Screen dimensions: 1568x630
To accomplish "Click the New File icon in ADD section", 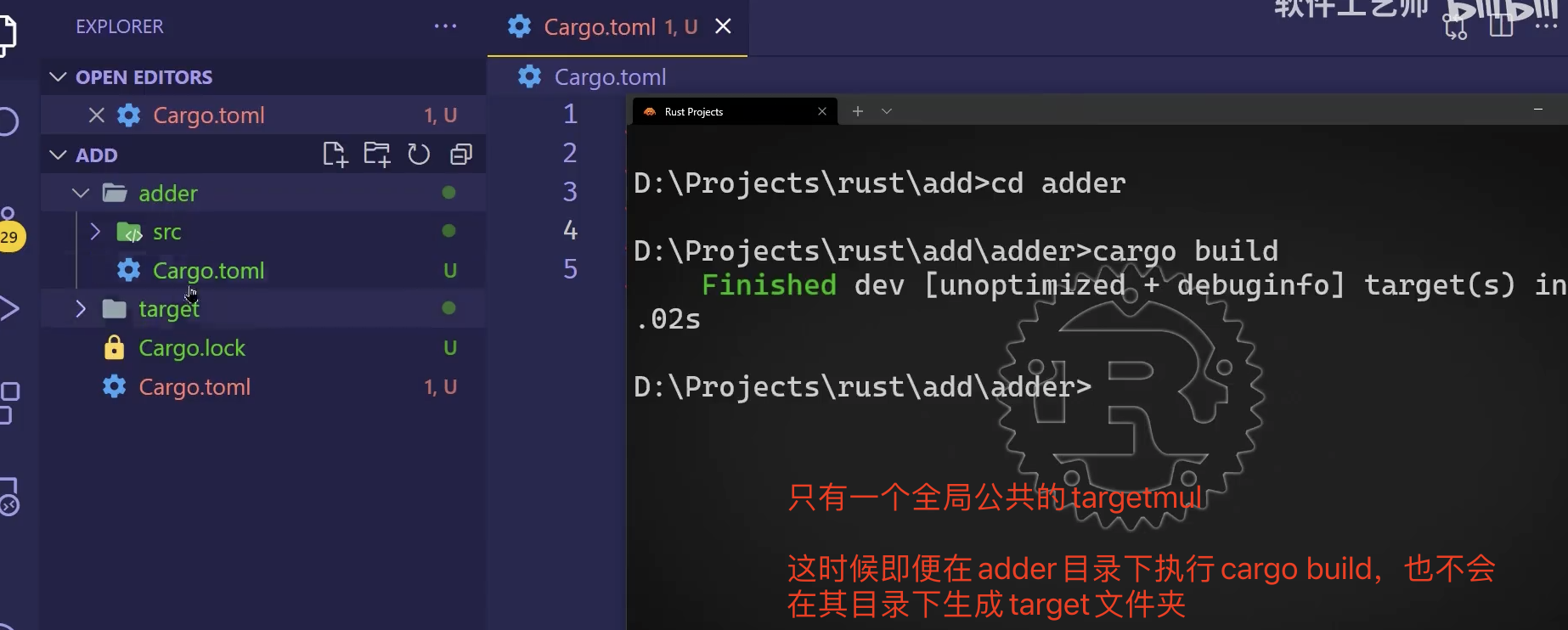I will pos(335,155).
